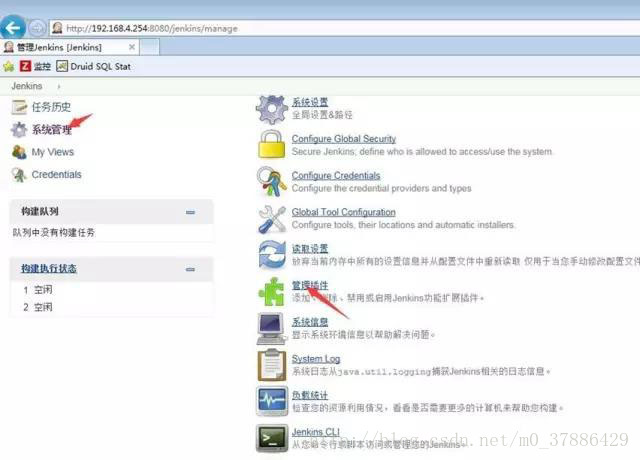Open 系统管理 in the sidebar

(51, 130)
